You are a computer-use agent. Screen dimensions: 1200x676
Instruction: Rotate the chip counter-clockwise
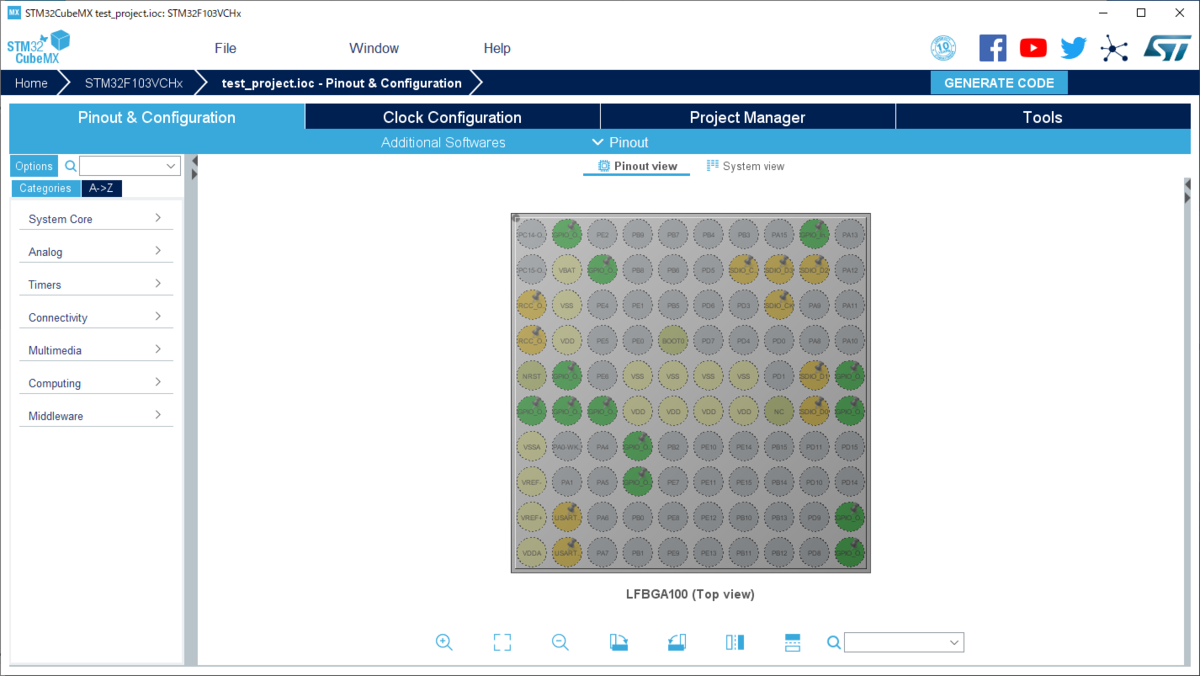pyautogui.click(x=677, y=642)
